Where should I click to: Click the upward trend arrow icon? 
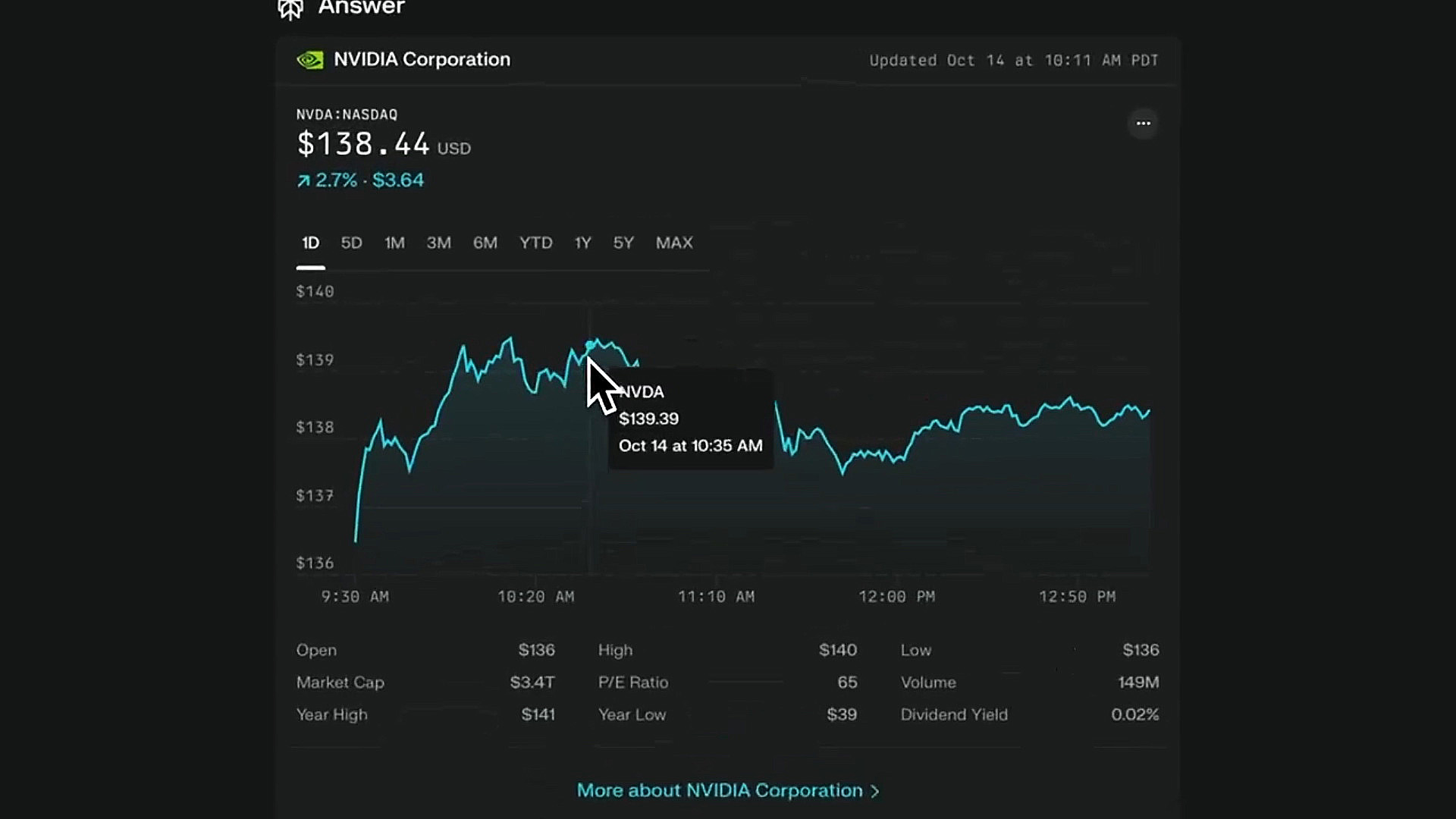tap(303, 180)
